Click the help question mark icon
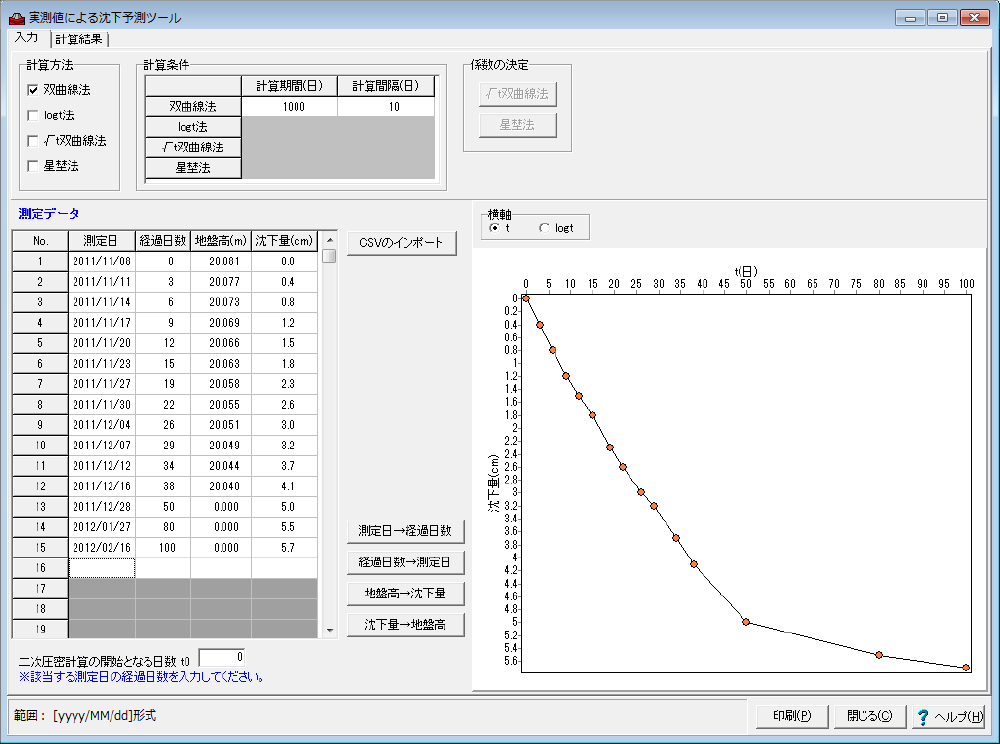 pos(922,717)
